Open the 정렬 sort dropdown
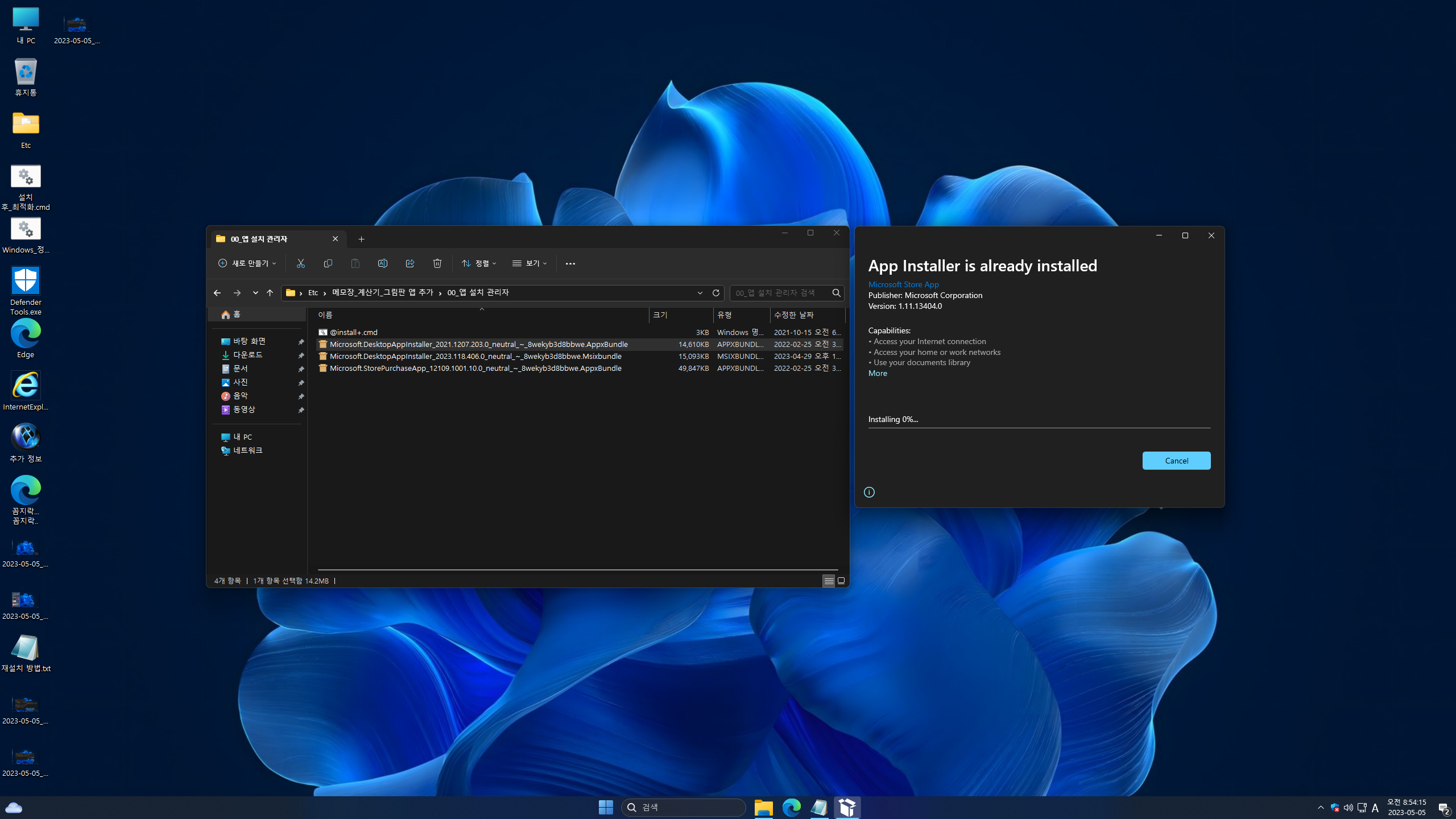The width and height of the screenshot is (1456, 819). [479, 263]
